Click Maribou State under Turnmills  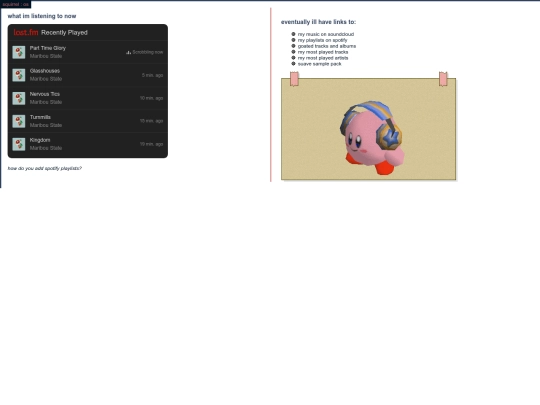point(46,125)
